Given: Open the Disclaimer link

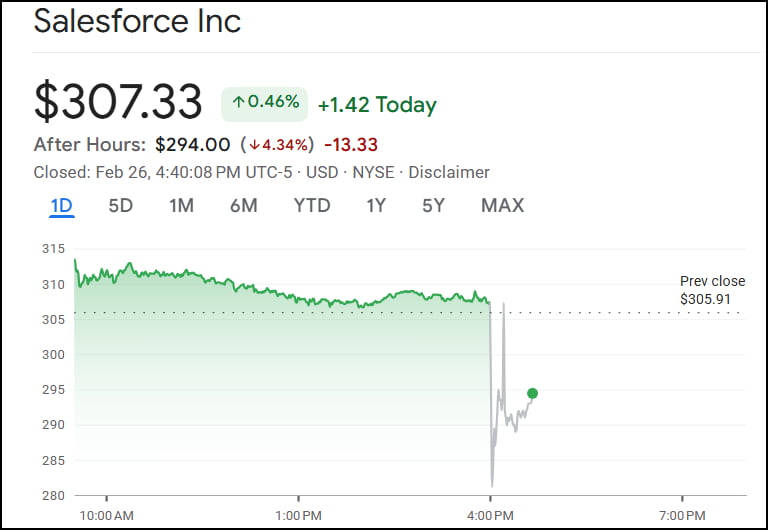Looking at the screenshot, I should 449,172.
